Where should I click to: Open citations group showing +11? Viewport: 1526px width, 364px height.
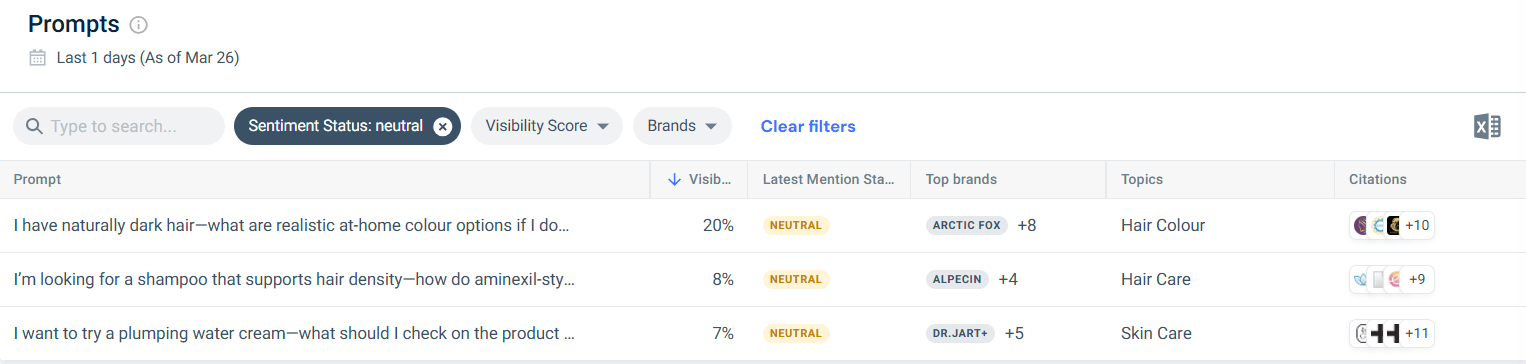[1392, 334]
